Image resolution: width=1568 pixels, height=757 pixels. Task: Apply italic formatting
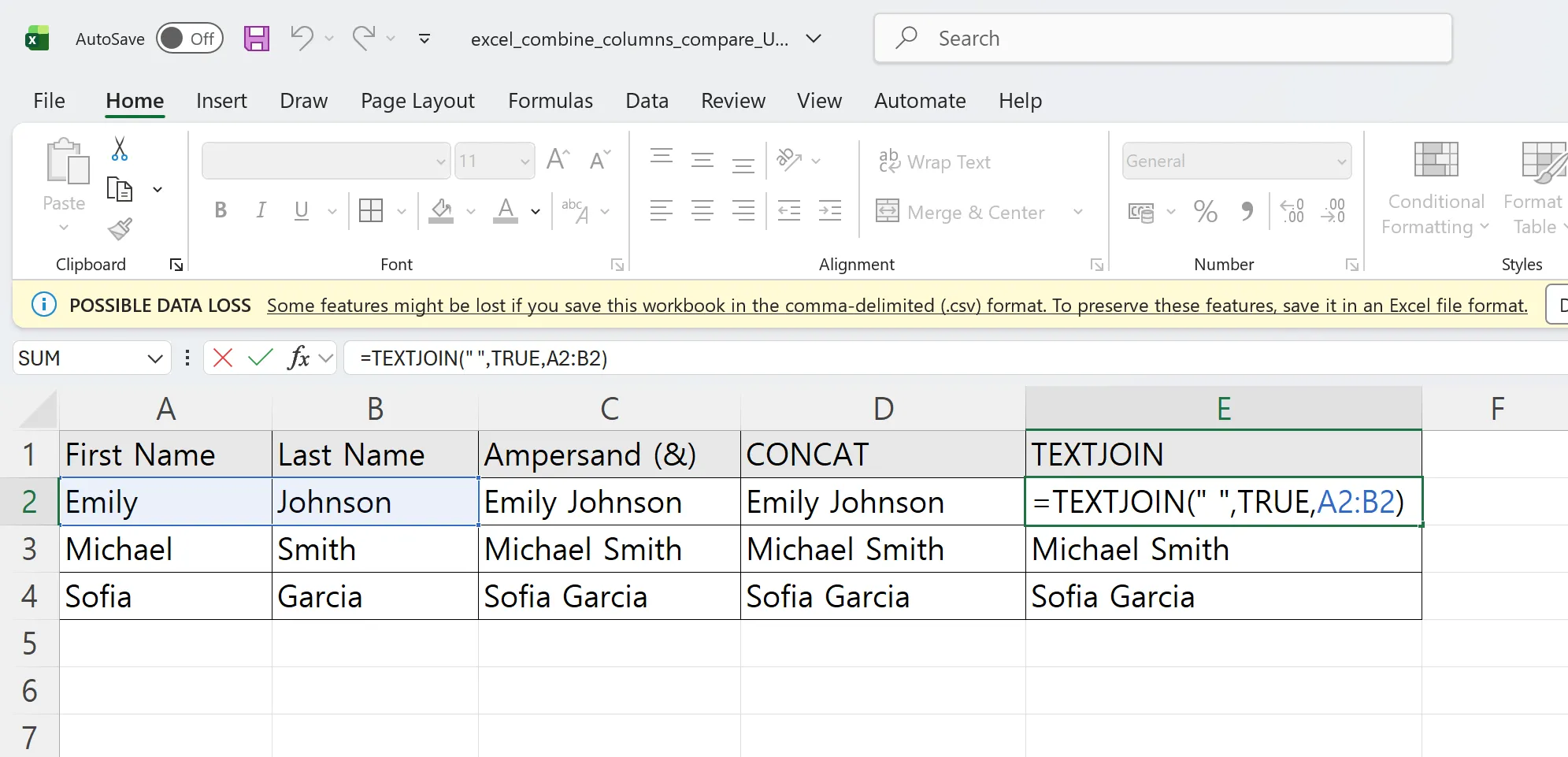point(260,210)
